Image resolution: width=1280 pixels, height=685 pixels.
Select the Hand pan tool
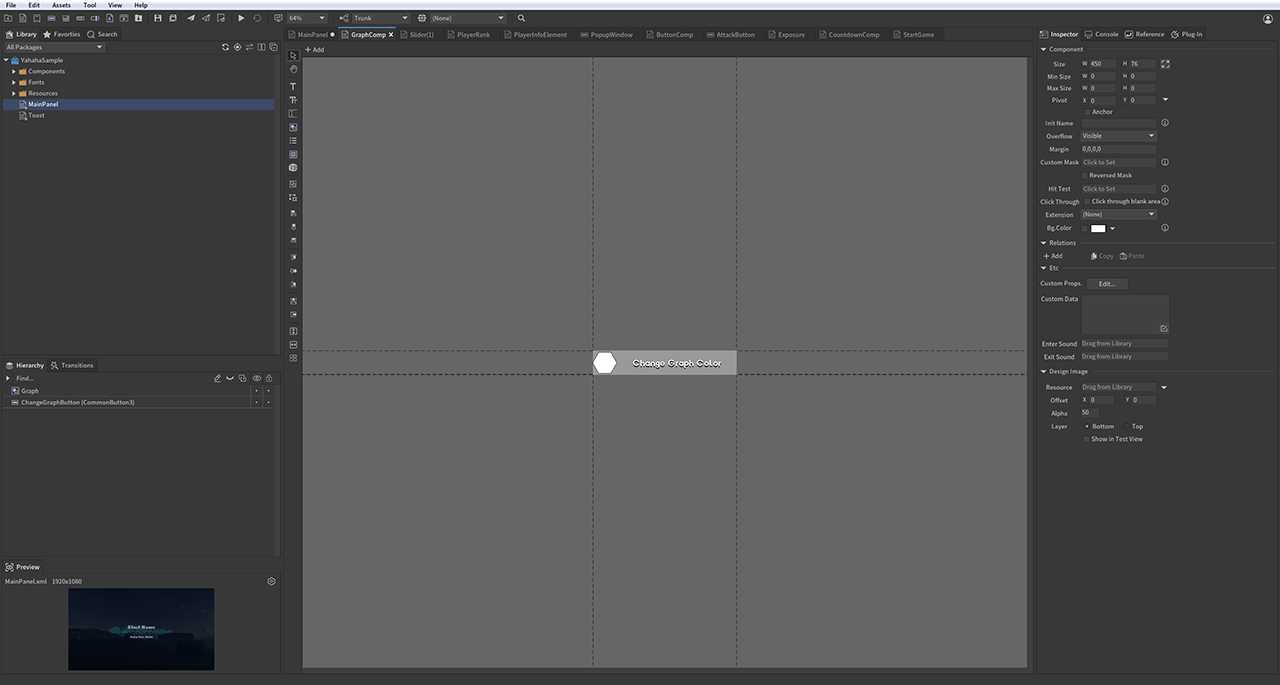[293, 70]
